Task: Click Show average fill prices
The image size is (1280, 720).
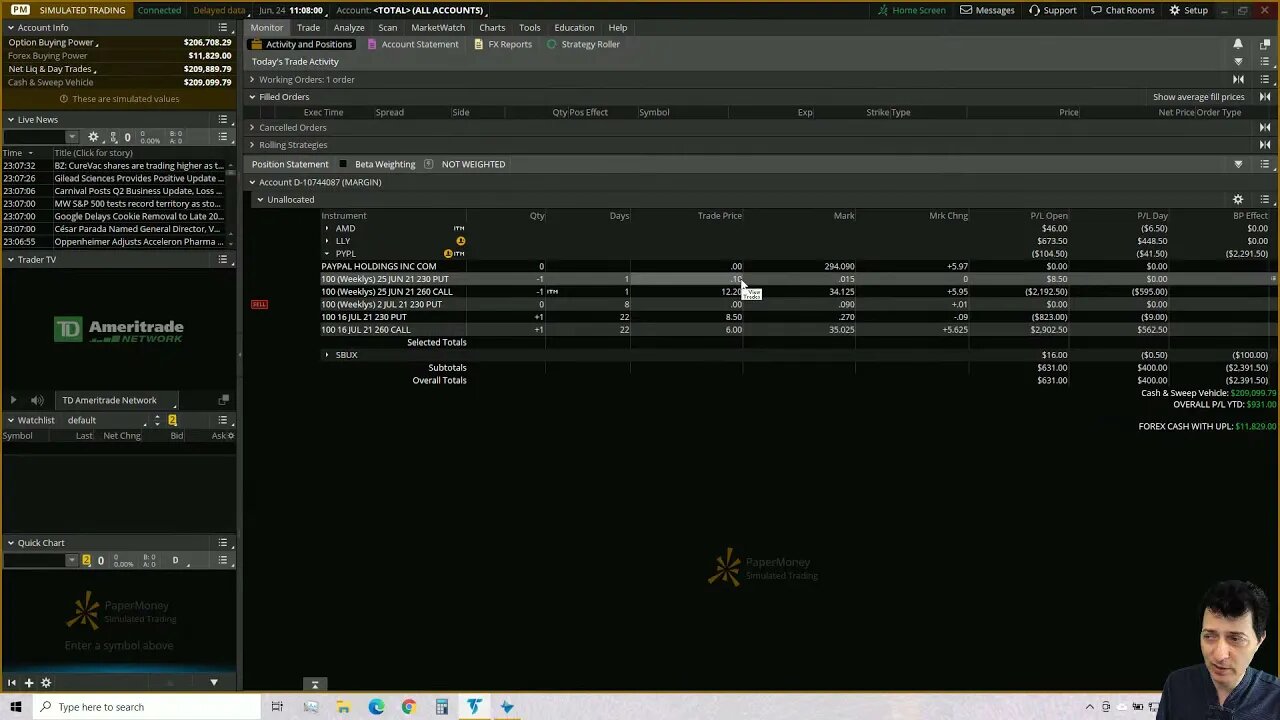Action: click(1198, 97)
